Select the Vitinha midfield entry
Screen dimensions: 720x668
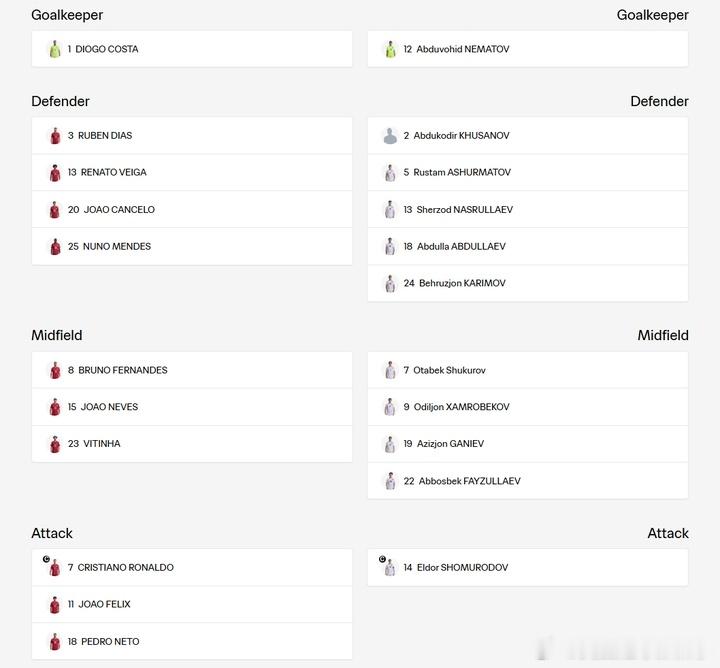(x=192, y=444)
